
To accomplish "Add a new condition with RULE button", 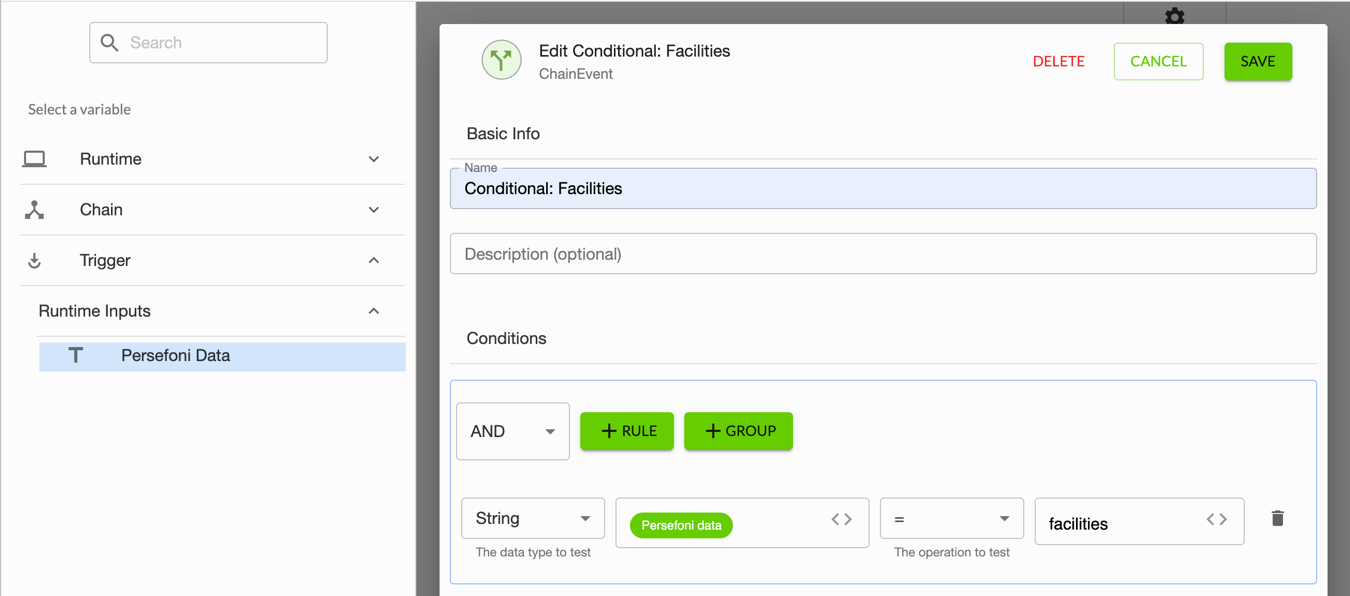I will click(627, 431).
